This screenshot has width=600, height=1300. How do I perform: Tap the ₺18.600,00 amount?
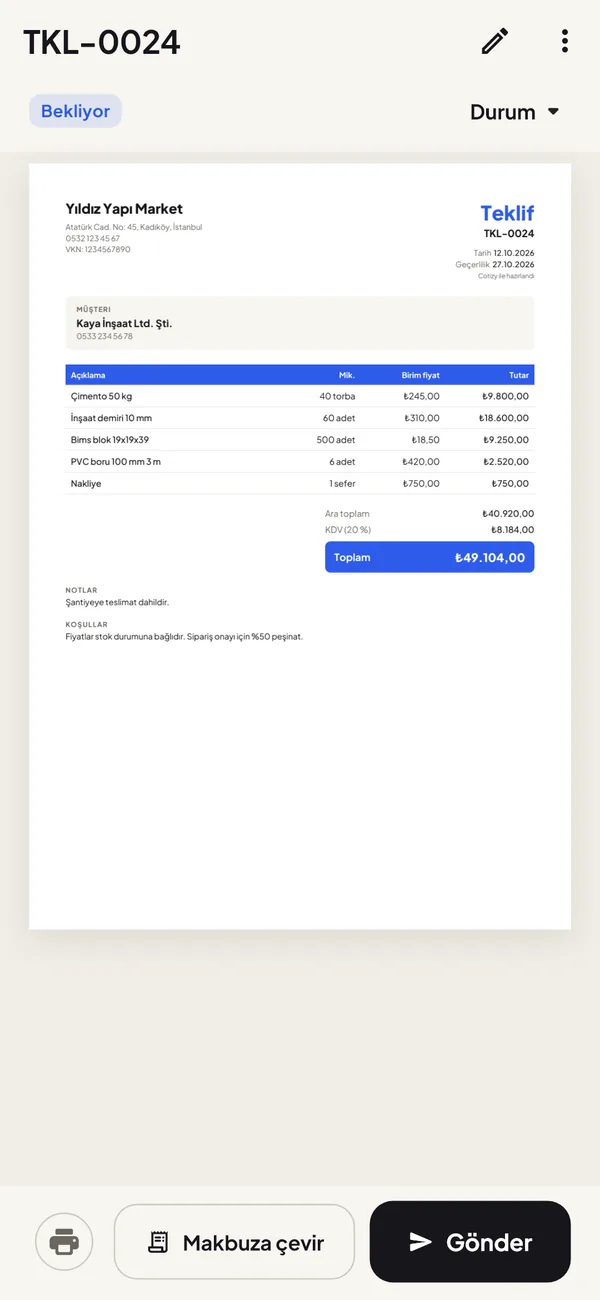503,418
